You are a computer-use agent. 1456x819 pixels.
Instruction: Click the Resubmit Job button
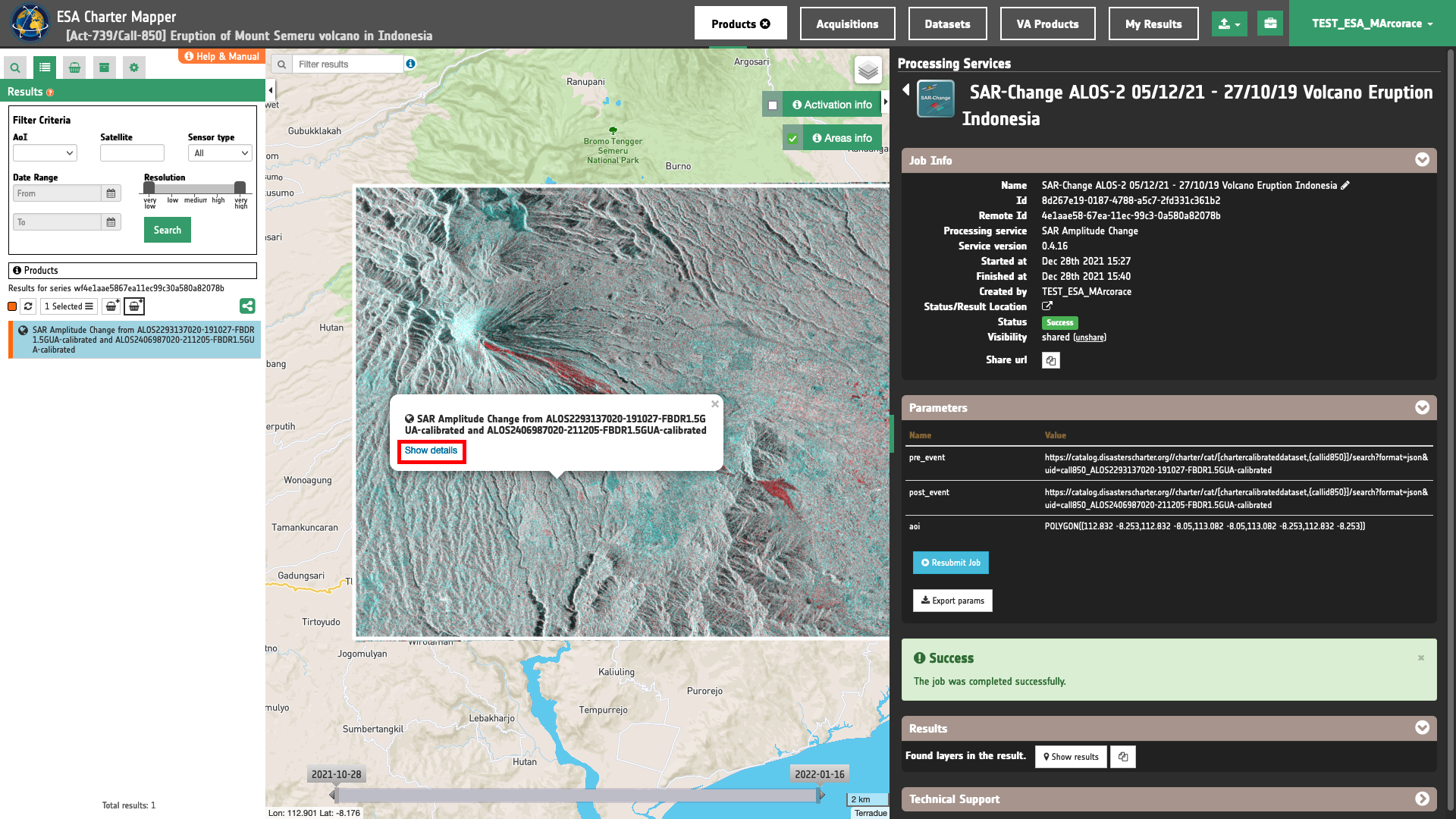point(951,563)
